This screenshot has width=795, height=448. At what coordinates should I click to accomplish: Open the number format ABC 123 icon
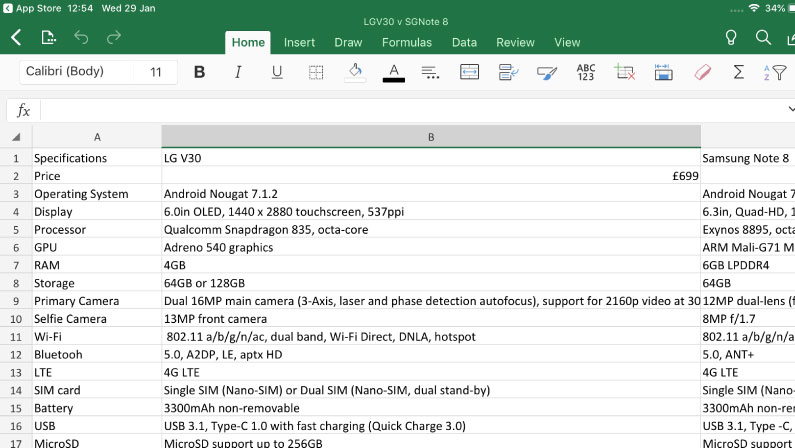pos(586,72)
